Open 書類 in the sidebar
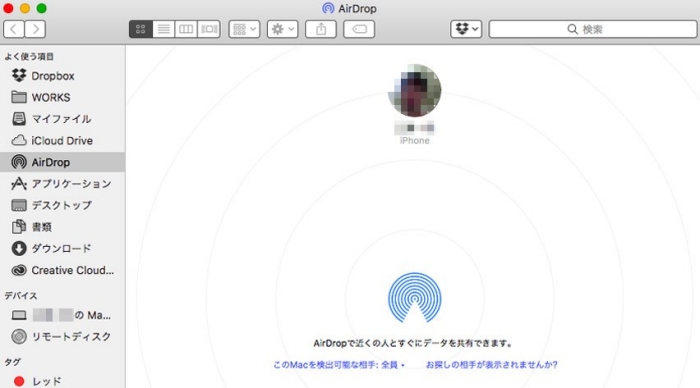Screen dimensions: 700x388 click(62, 227)
